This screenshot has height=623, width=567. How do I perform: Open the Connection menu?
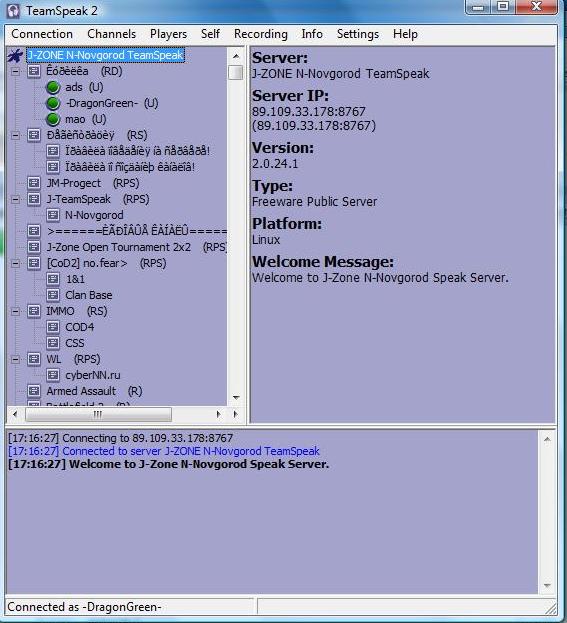tap(42, 34)
